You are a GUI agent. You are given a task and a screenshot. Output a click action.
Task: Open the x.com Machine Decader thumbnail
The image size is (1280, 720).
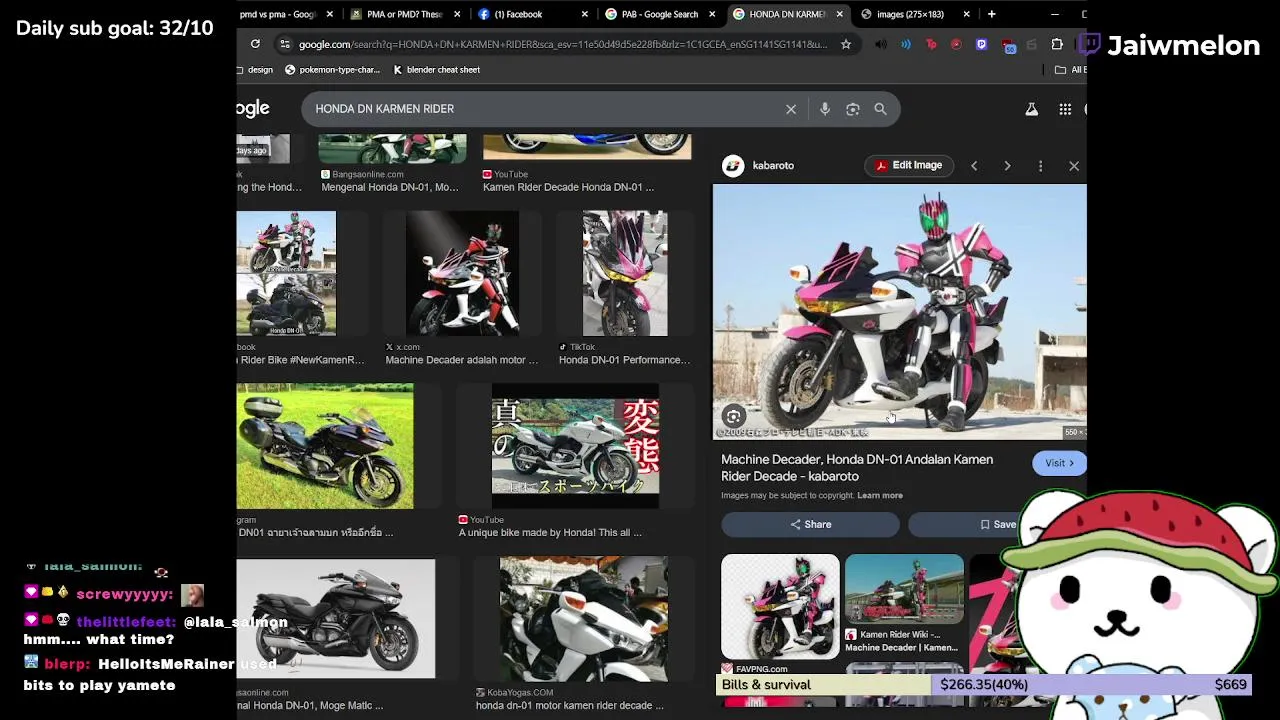click(462, 273)
